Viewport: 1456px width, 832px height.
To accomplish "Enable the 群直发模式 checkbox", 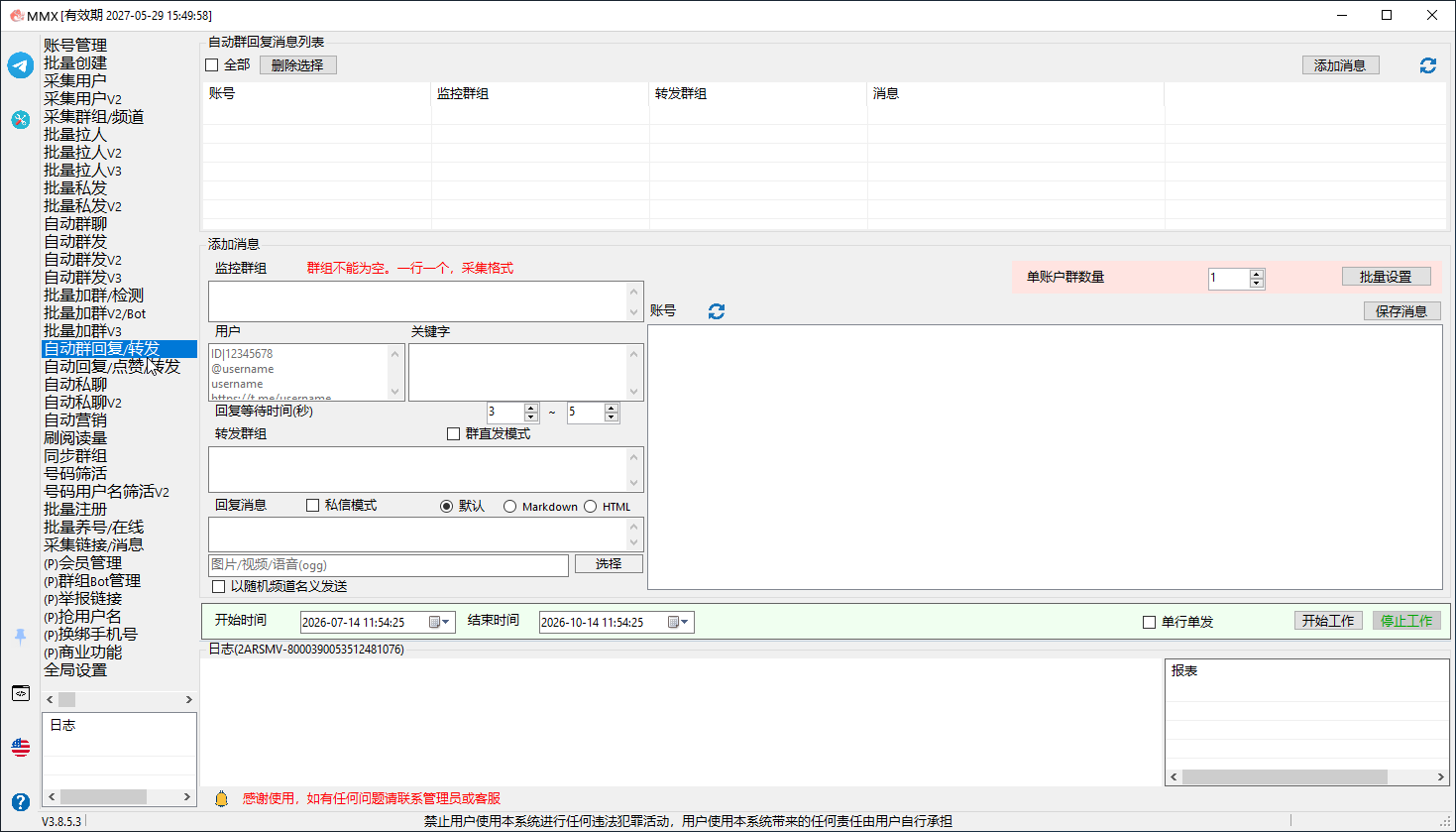I will tap(453, 434).
